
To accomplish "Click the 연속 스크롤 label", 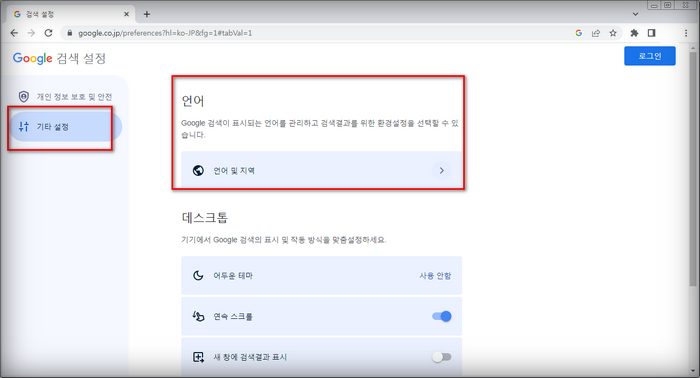I will (233, 316).
